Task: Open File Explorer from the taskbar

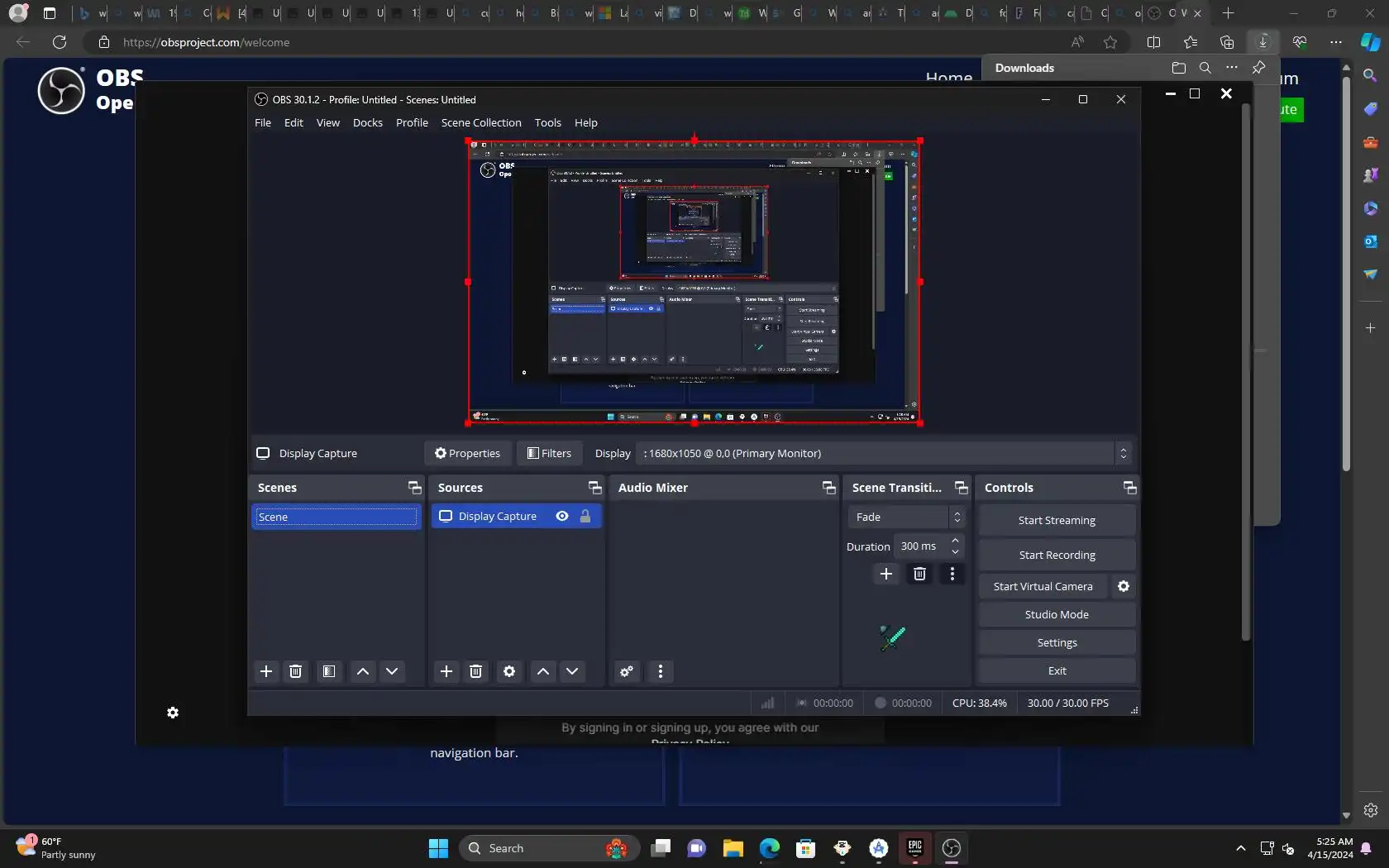Action: [733, 848]
